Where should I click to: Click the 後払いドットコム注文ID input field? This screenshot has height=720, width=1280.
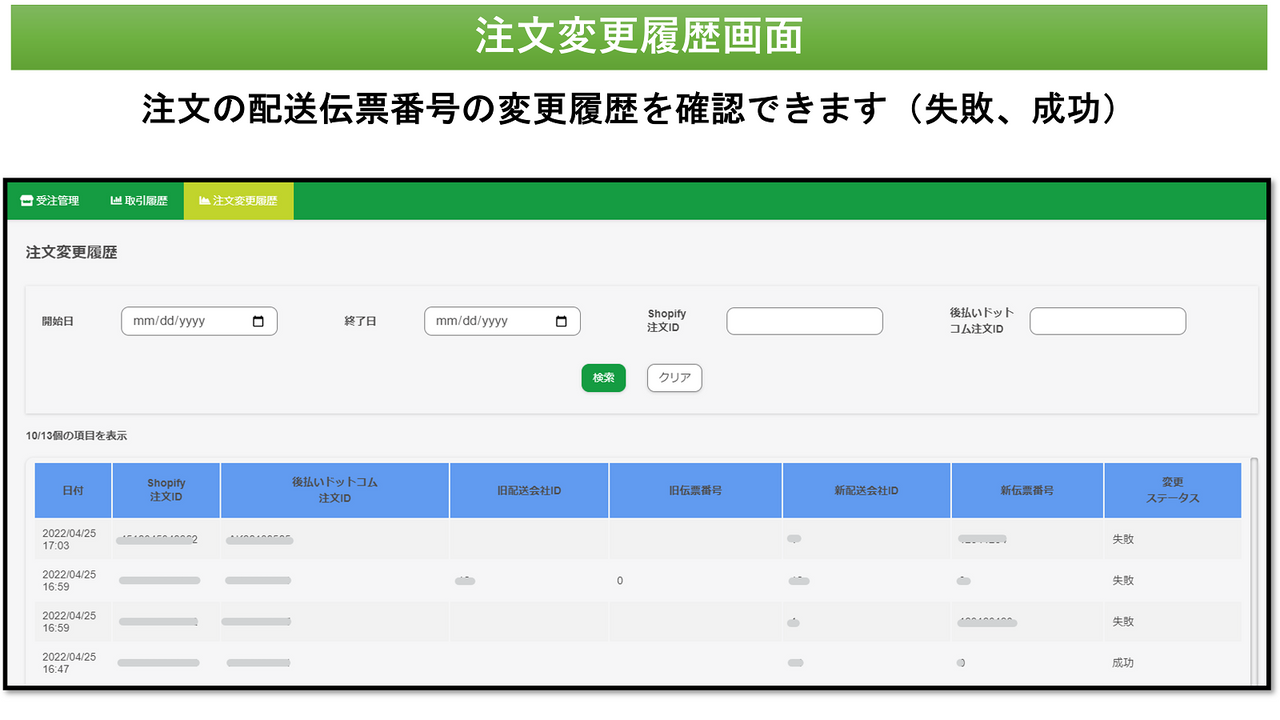[x=1108, y=321]
